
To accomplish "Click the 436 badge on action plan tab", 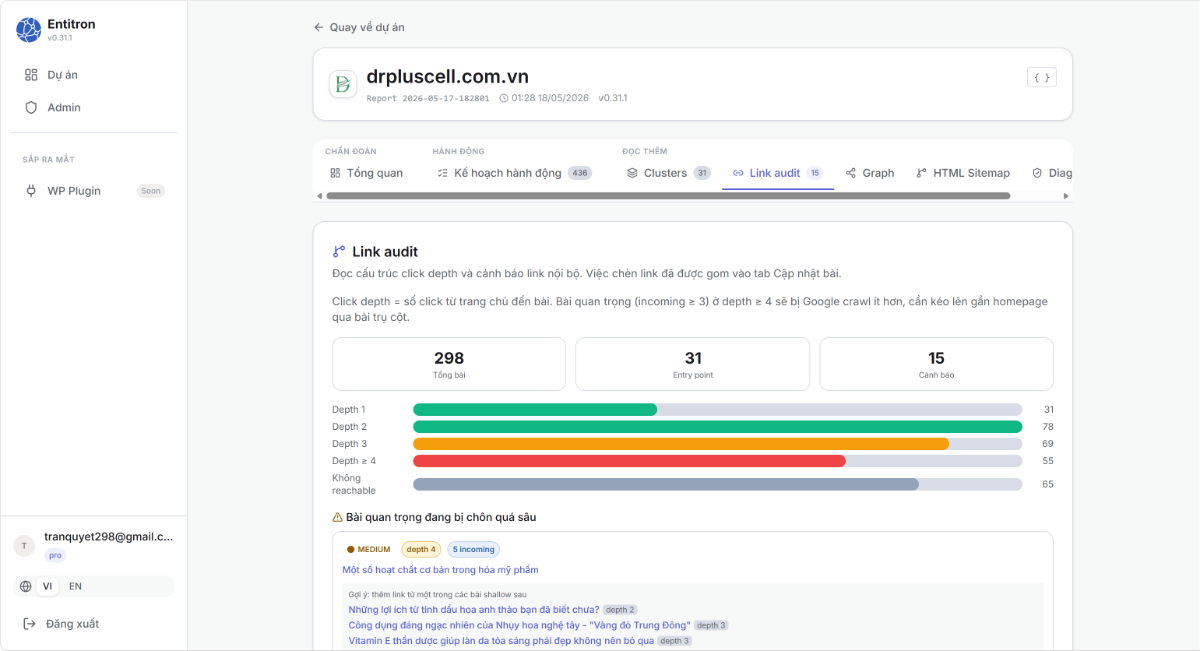I will pyautogui.click(x=580, y=173).
